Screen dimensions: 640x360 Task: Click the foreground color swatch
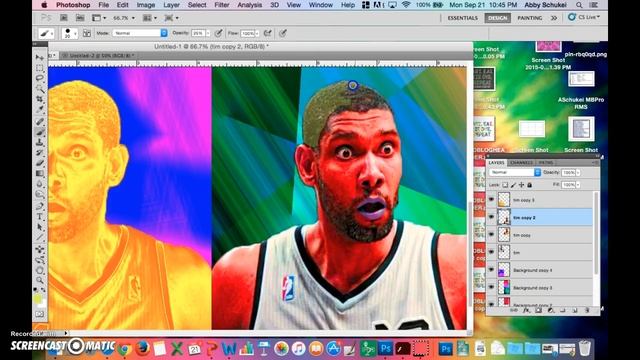[x=38, y=299]
